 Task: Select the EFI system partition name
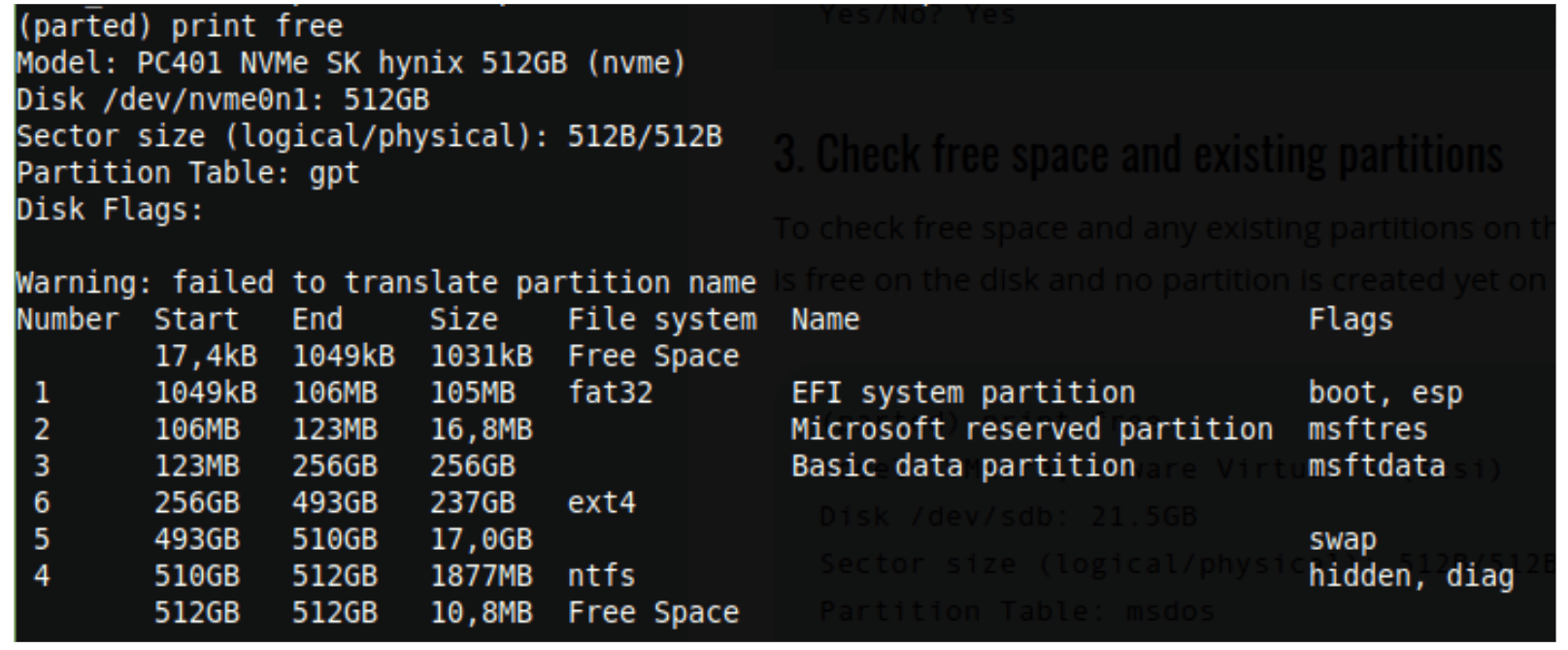point(962,393)
